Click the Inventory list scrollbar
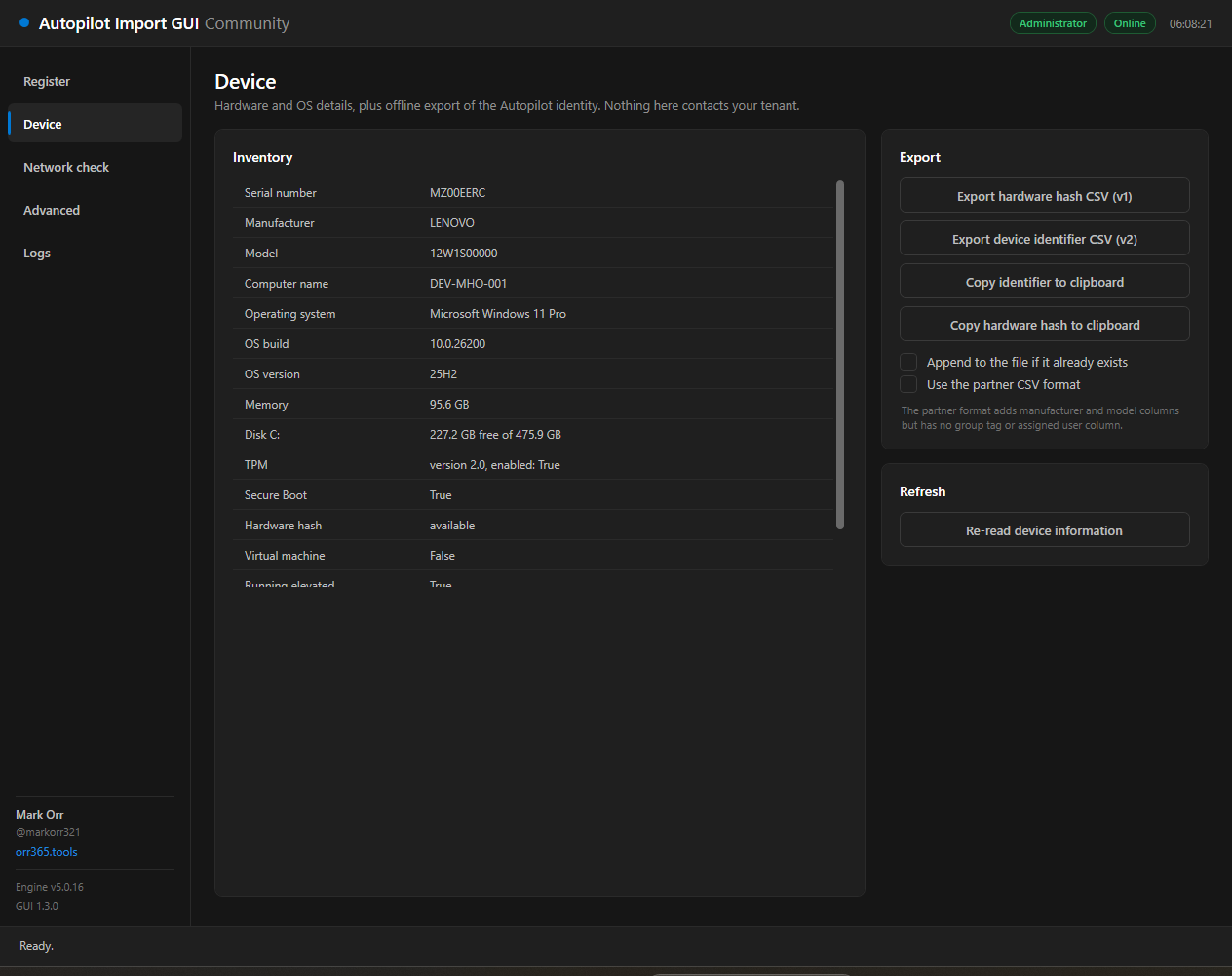This screenshot has height=976, width=1232. (840, 355)
